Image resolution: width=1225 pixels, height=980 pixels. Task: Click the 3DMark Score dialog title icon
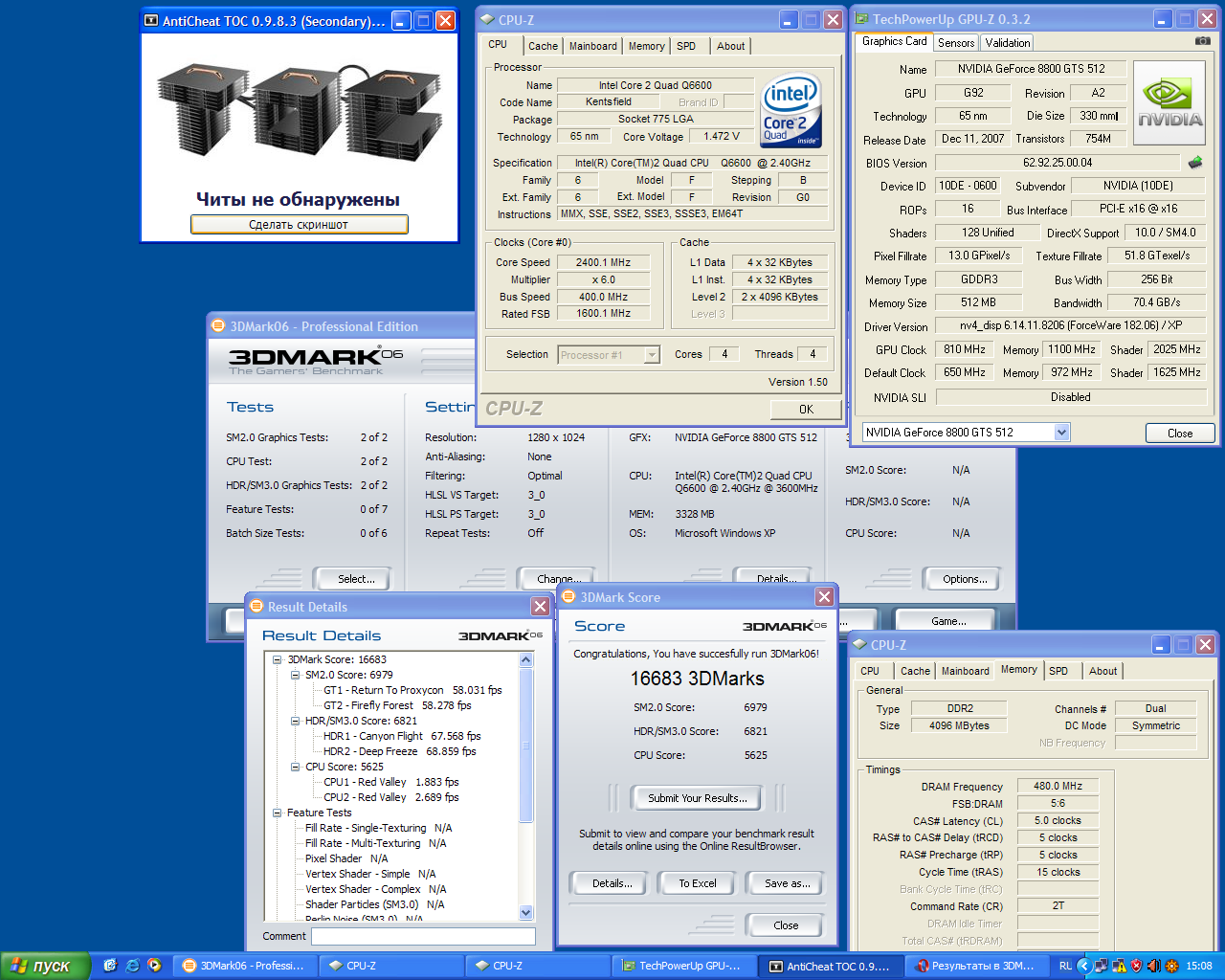568,597
